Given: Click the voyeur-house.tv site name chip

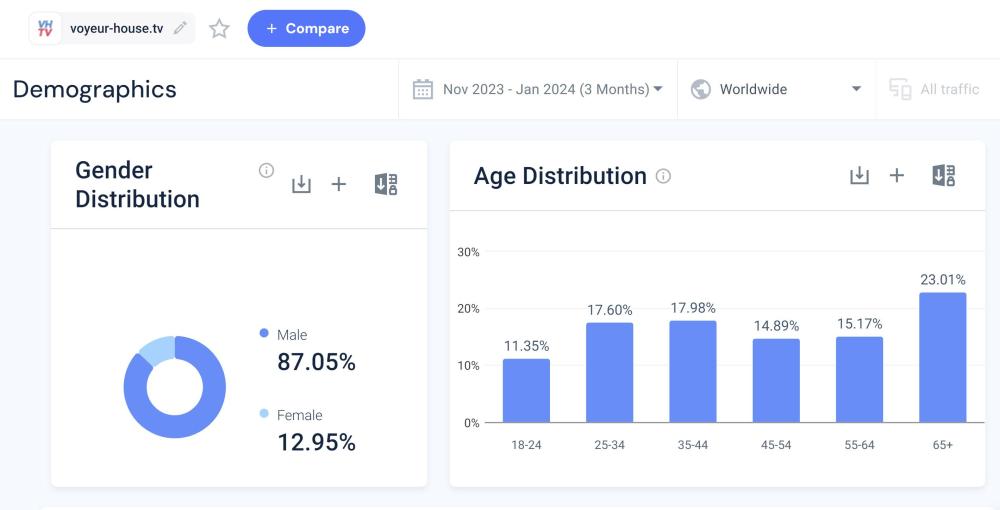Looking at the screenshot, I should pos(115,28).
